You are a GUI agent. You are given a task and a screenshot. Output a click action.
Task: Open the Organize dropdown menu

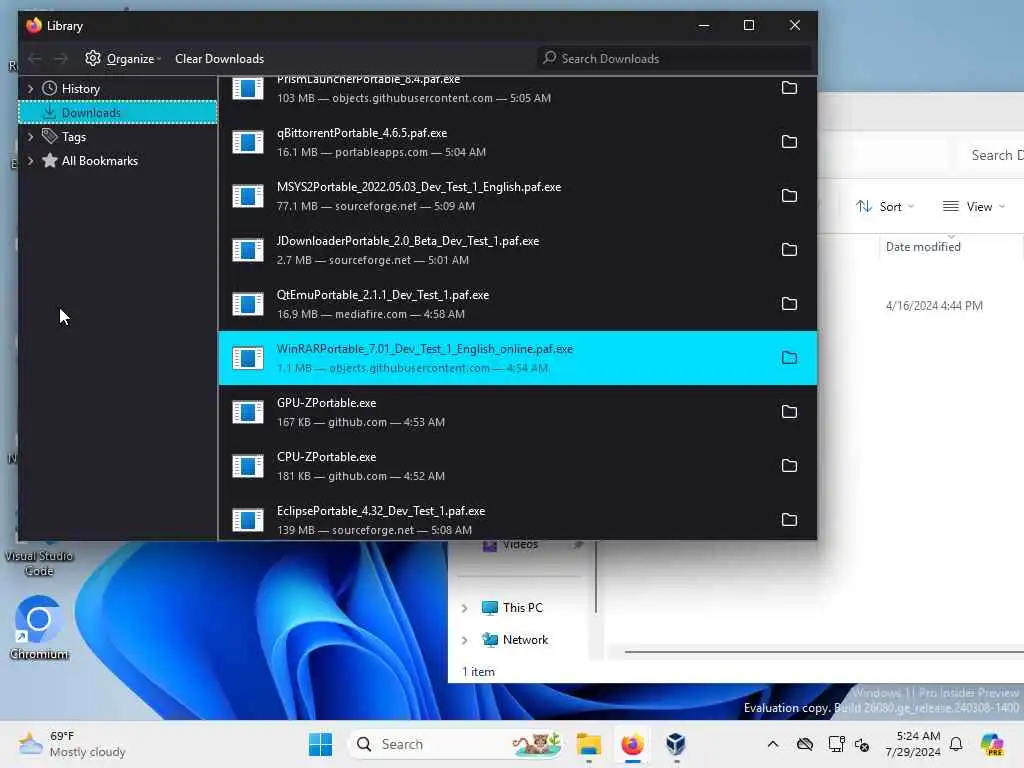(123, 59)
